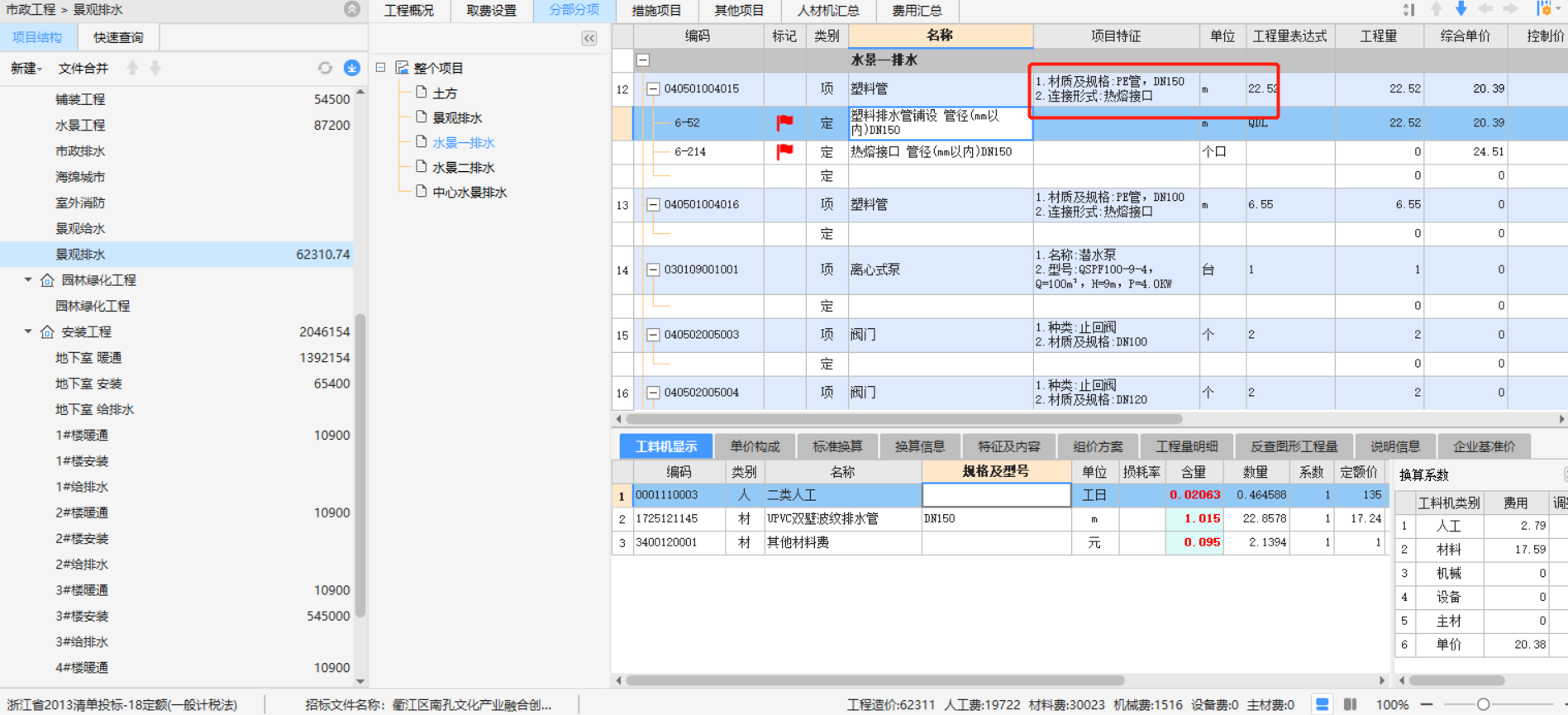Switch to the 措施项目 tab
1568x715 pixels.
[x=656, y=10]
